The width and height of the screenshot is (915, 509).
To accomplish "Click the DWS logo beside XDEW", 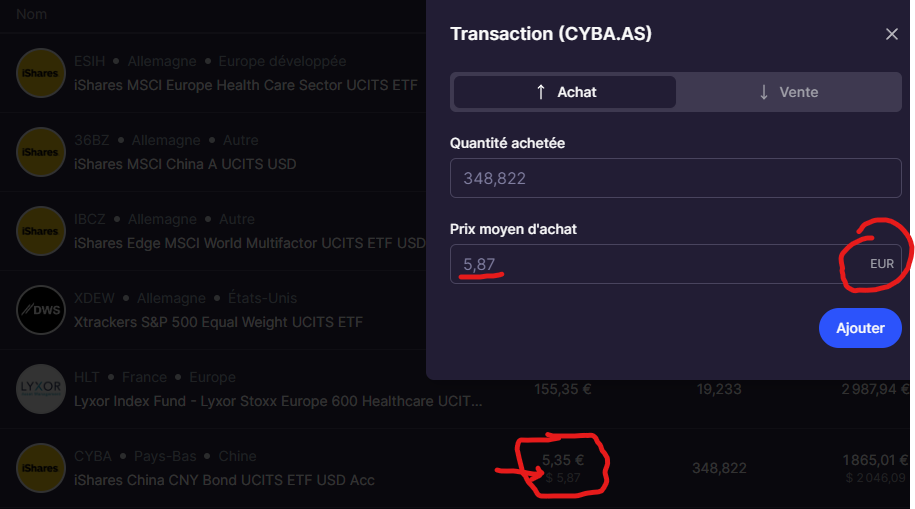I will pos(41,310).
